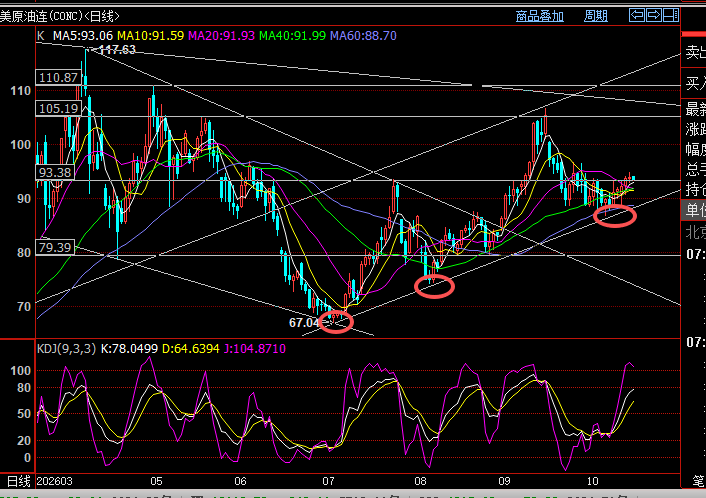The image size is (706, 498).
Task: Go to next chart with right arrow icon
Action: [653, 15]
